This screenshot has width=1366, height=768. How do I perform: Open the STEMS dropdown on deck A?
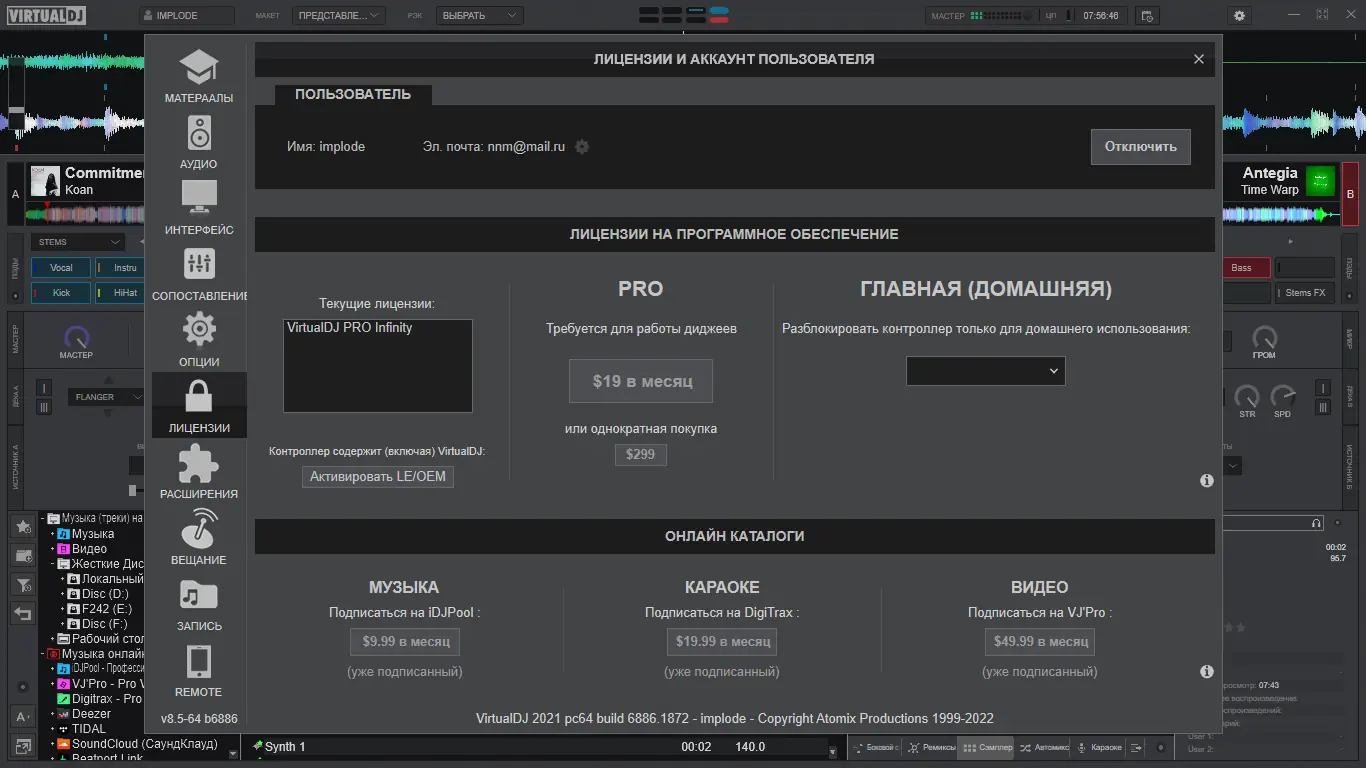[x=79, y=241]
